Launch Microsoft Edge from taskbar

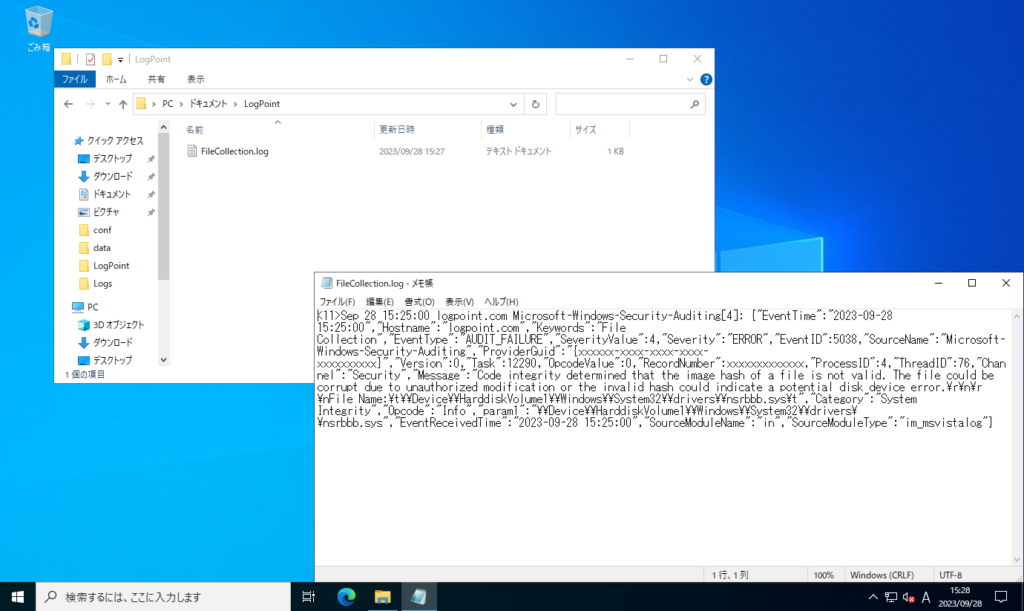[346, 597]
